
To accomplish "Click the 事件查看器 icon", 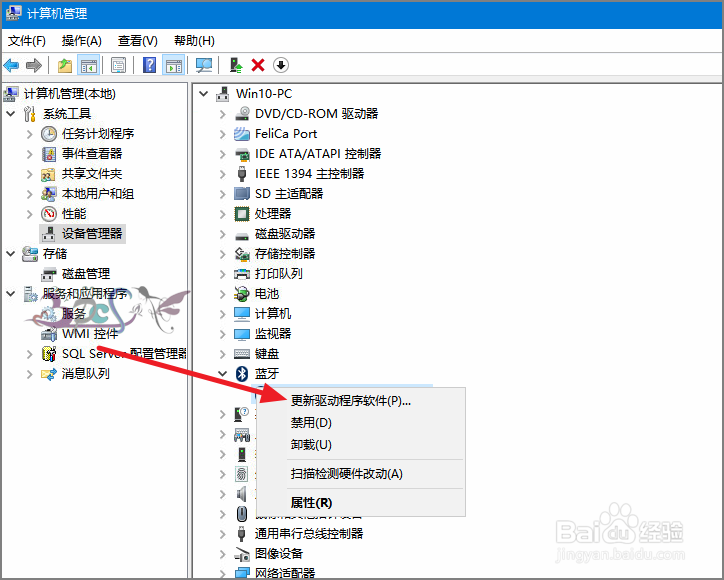I will coord(48,154).
